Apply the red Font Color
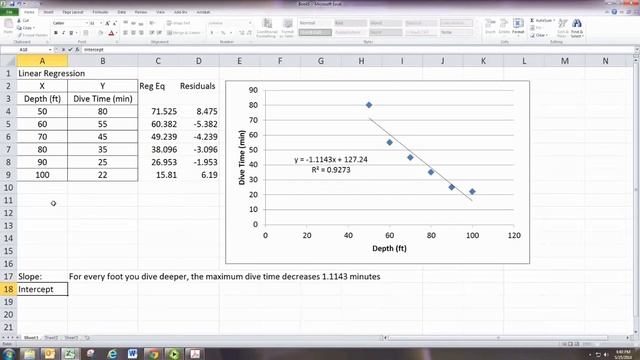The image size is (640, 360). point(111,33)
